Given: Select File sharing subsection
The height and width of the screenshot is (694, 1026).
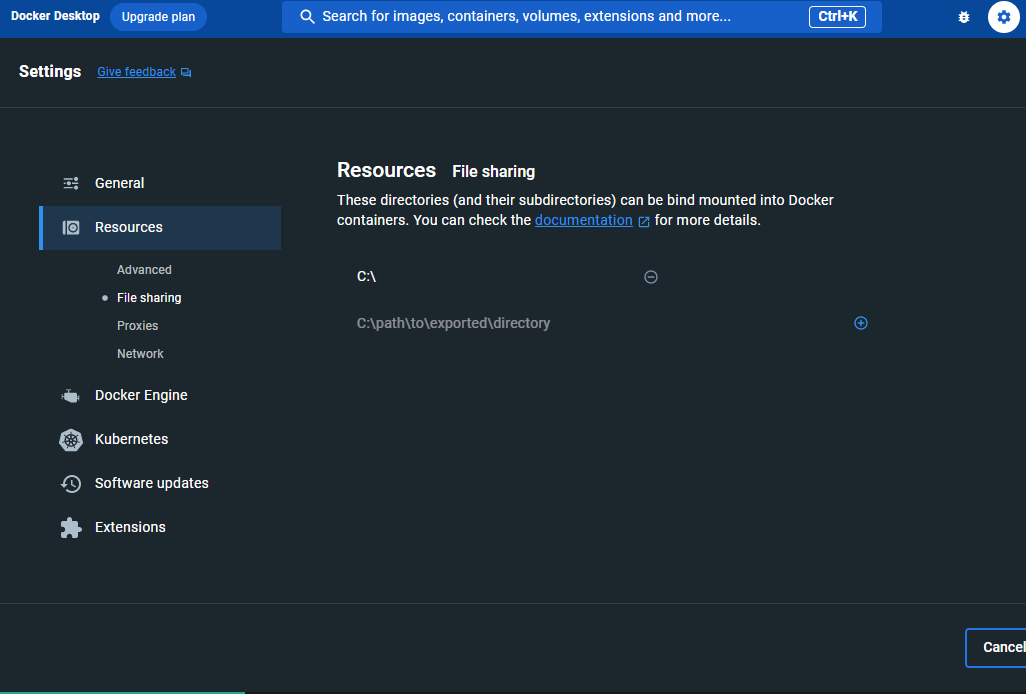Looking at the screenshot, I should tap(149, 298).
